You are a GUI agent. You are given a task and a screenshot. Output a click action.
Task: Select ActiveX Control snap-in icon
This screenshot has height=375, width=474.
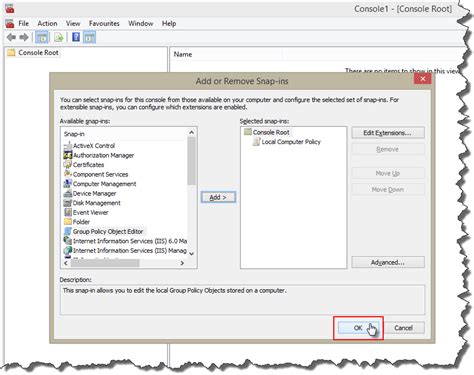click(68, 146)
